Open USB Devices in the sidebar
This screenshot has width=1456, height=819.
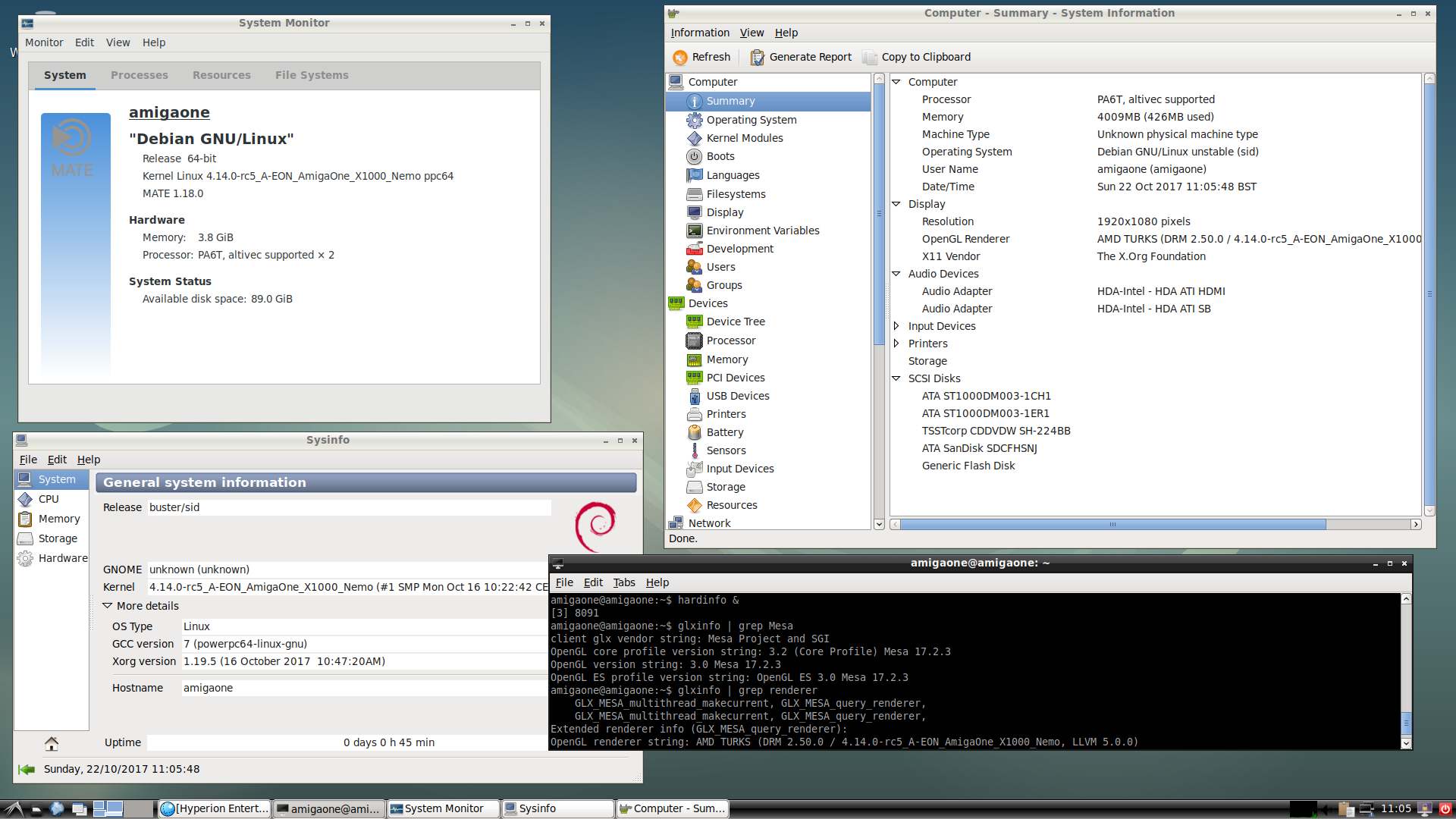click(737, 396)
